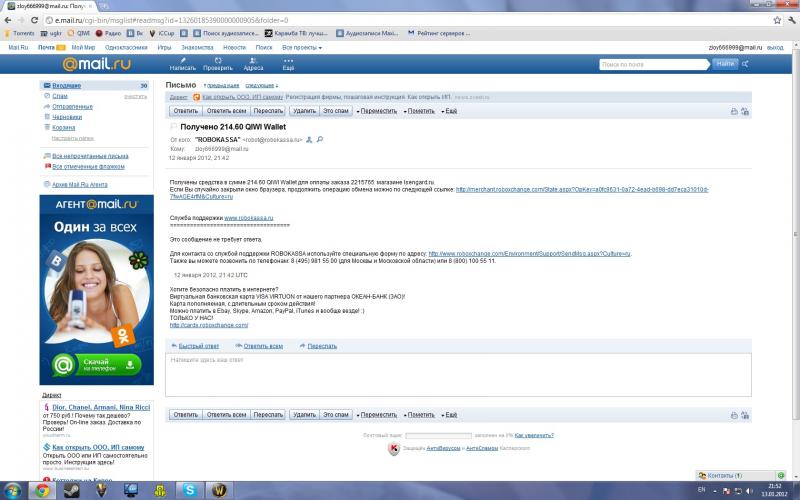Bookmark page with the star icon
This screenshot has height=500, width=800.
click(x=777, y=20)
